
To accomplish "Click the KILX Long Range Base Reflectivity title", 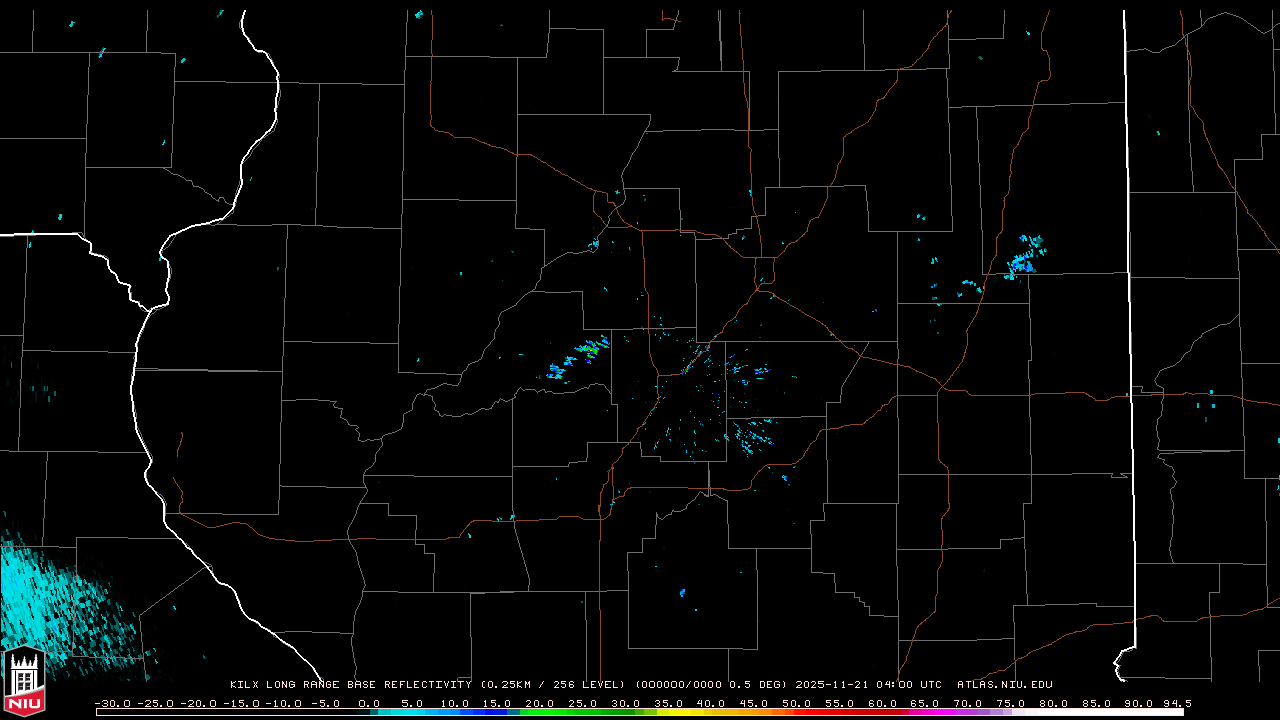I will point(350,685).
